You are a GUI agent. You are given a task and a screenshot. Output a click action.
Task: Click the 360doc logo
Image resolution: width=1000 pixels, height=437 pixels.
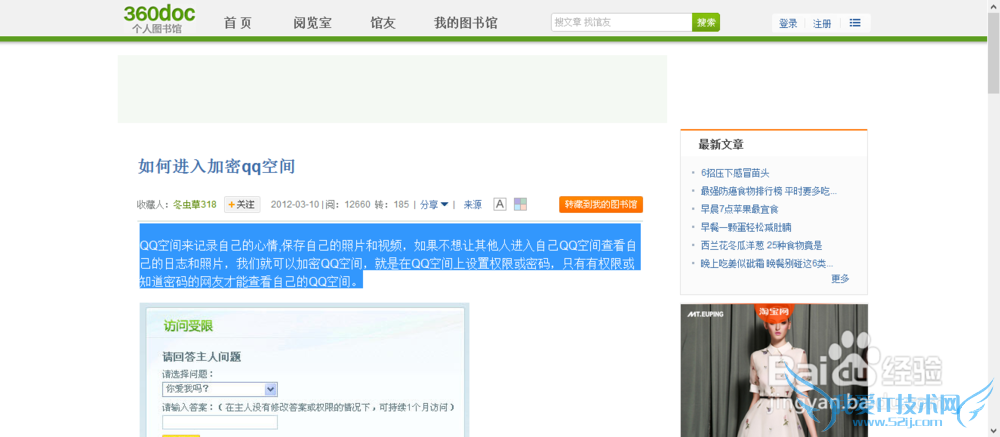(159, 19)
